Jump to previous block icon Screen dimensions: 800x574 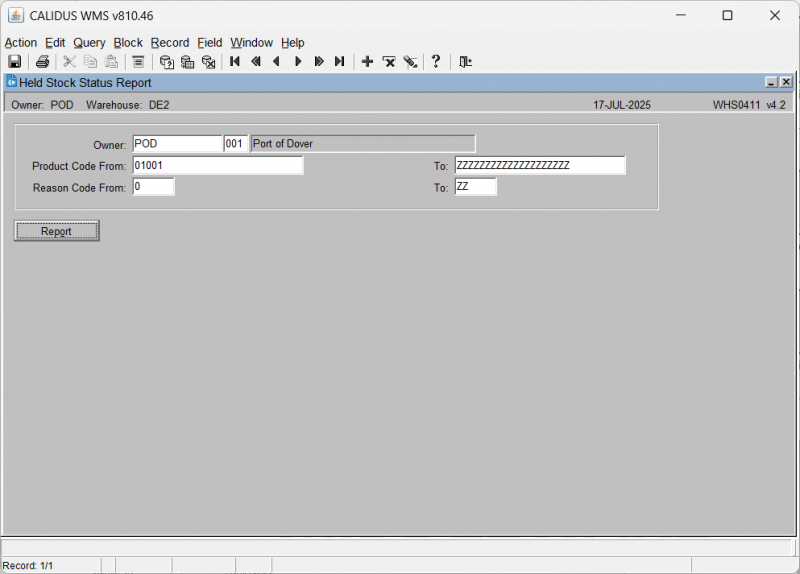256,62
